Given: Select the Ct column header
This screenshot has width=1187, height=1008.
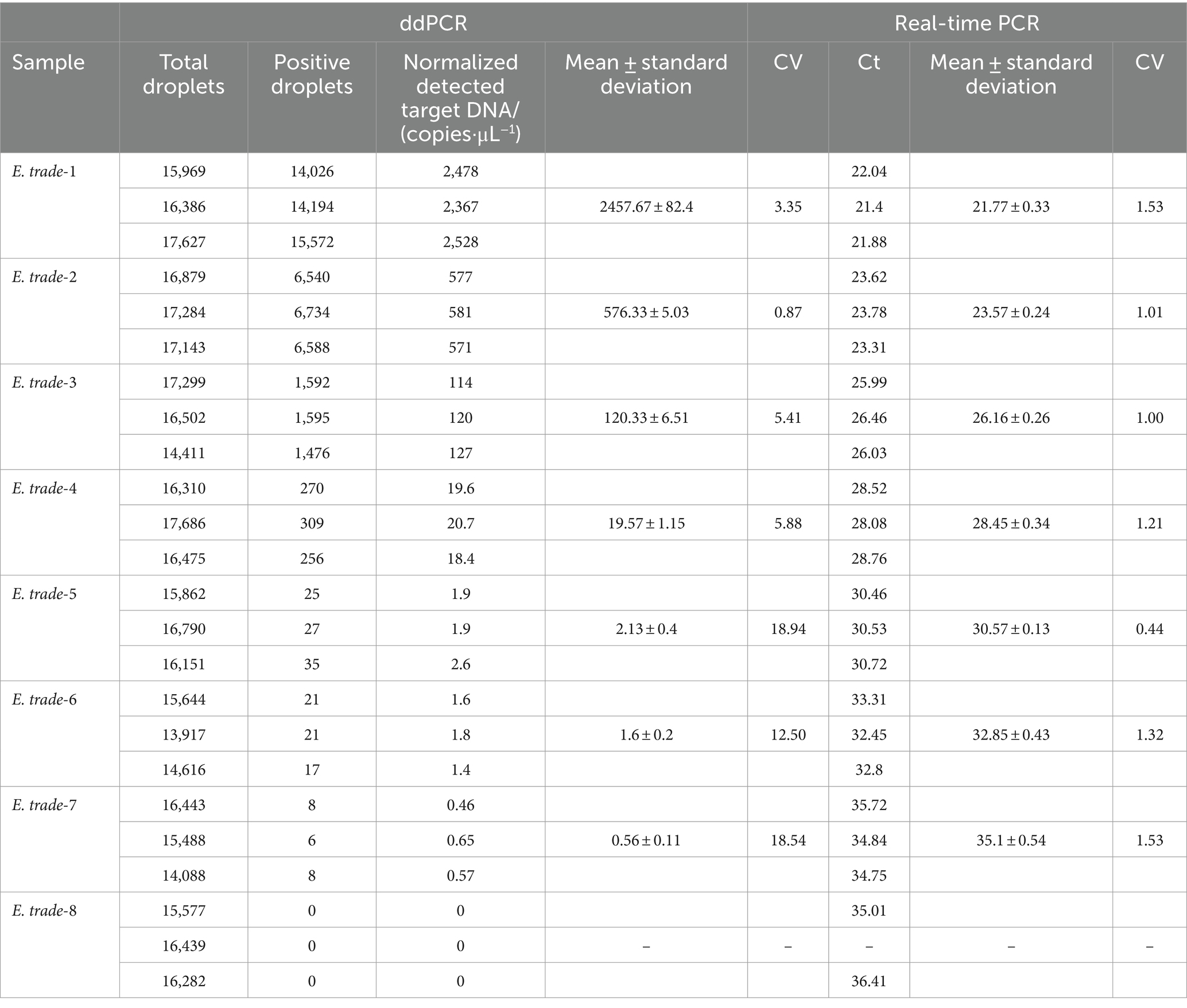Looking at the screenshot, I should point(868,63).
